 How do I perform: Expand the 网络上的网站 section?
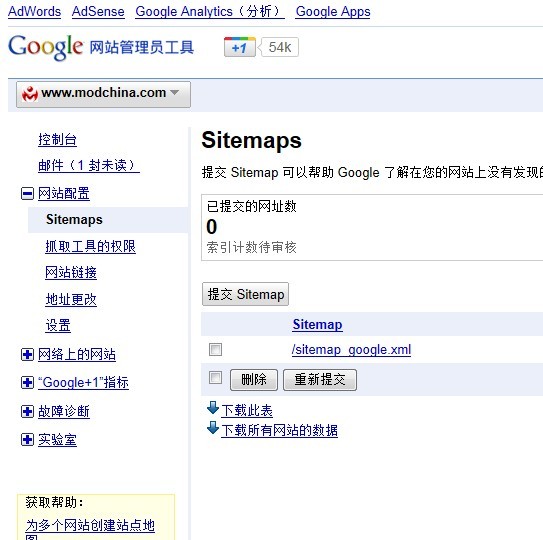27,354
